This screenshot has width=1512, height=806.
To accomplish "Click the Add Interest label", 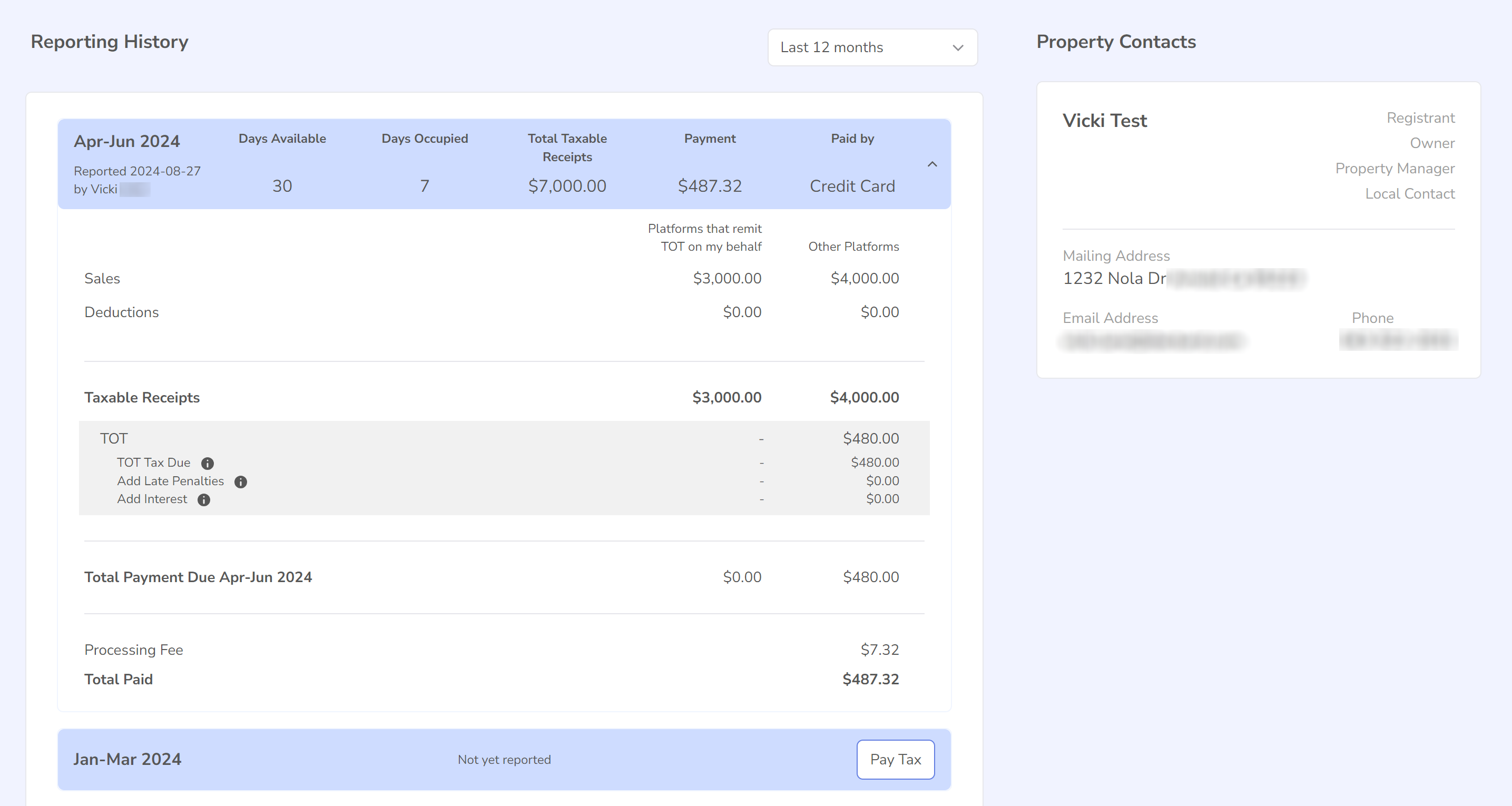I will click(152, 499).
